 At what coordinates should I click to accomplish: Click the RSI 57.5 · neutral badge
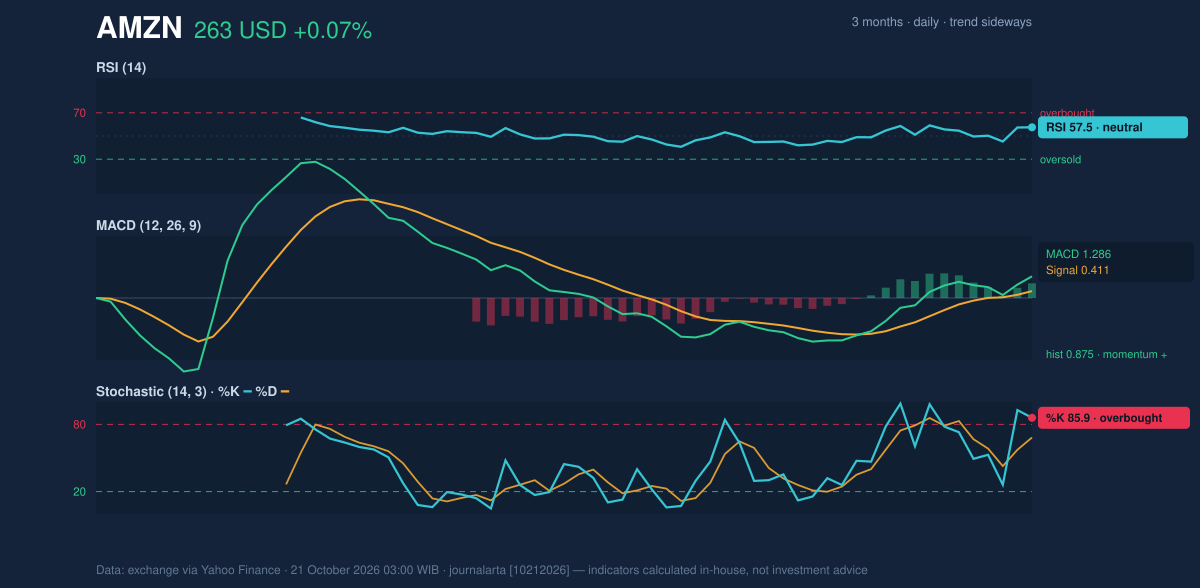1113,128
